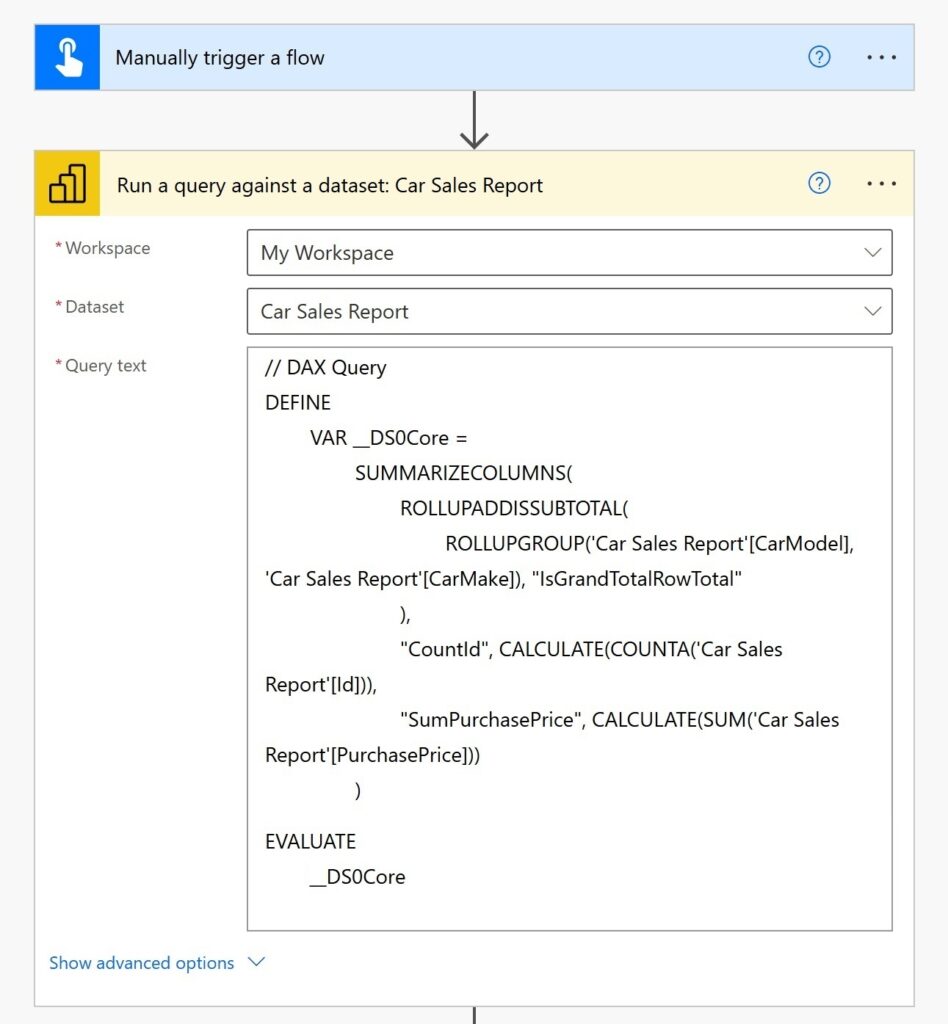Screen dimensions: 948x1024
Task: Expand advanced options chevron arrow
Action: coord(257,962)
